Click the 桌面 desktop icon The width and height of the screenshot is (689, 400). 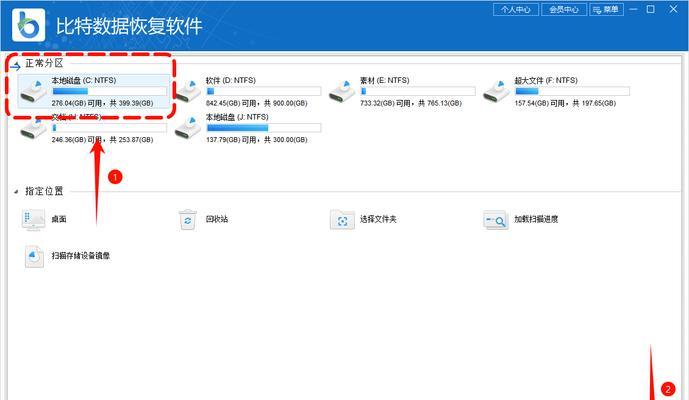coord(33,219)
